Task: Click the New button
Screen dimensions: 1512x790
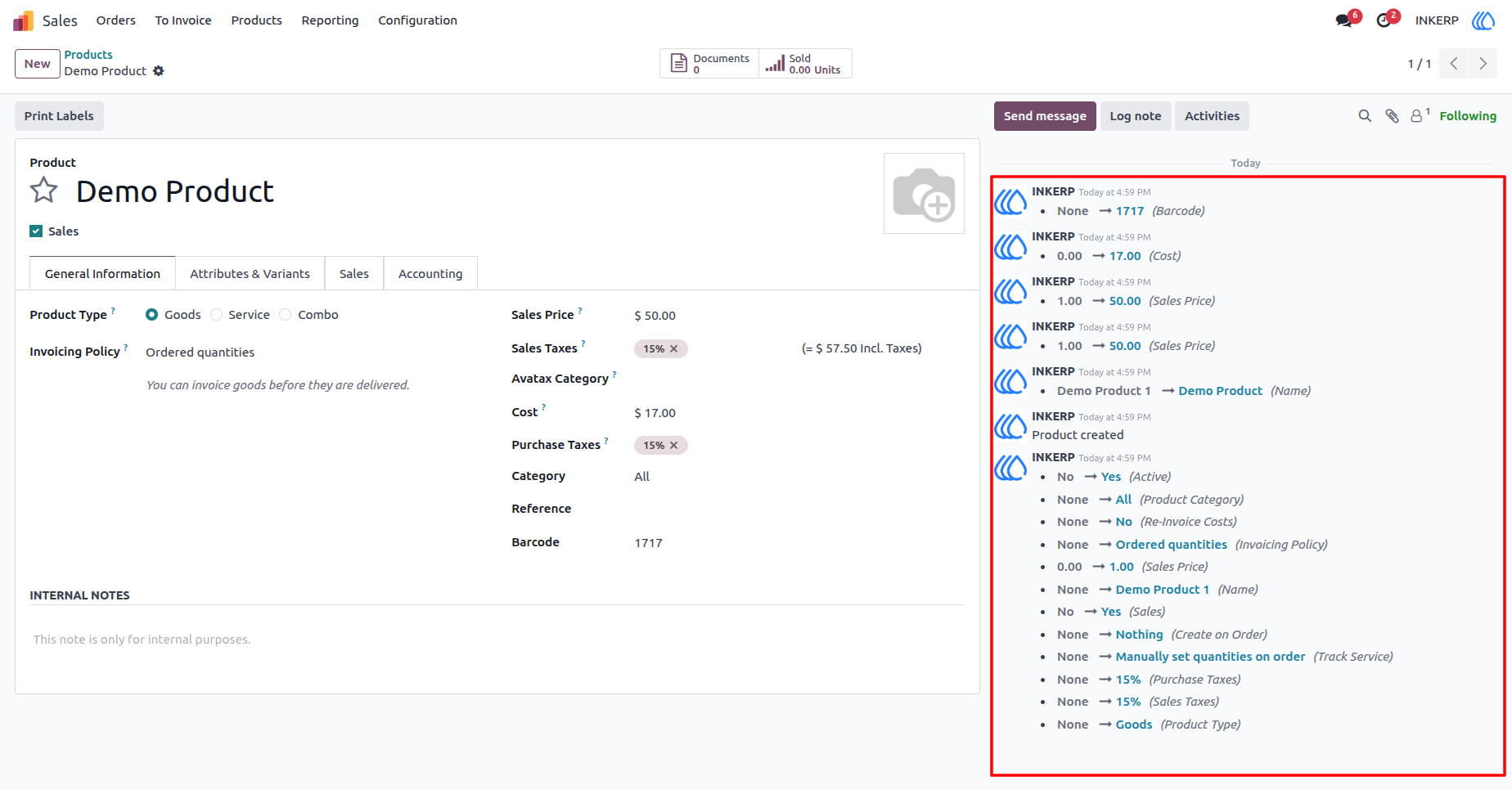Action: pyautogui.click(x=38, y=64)
